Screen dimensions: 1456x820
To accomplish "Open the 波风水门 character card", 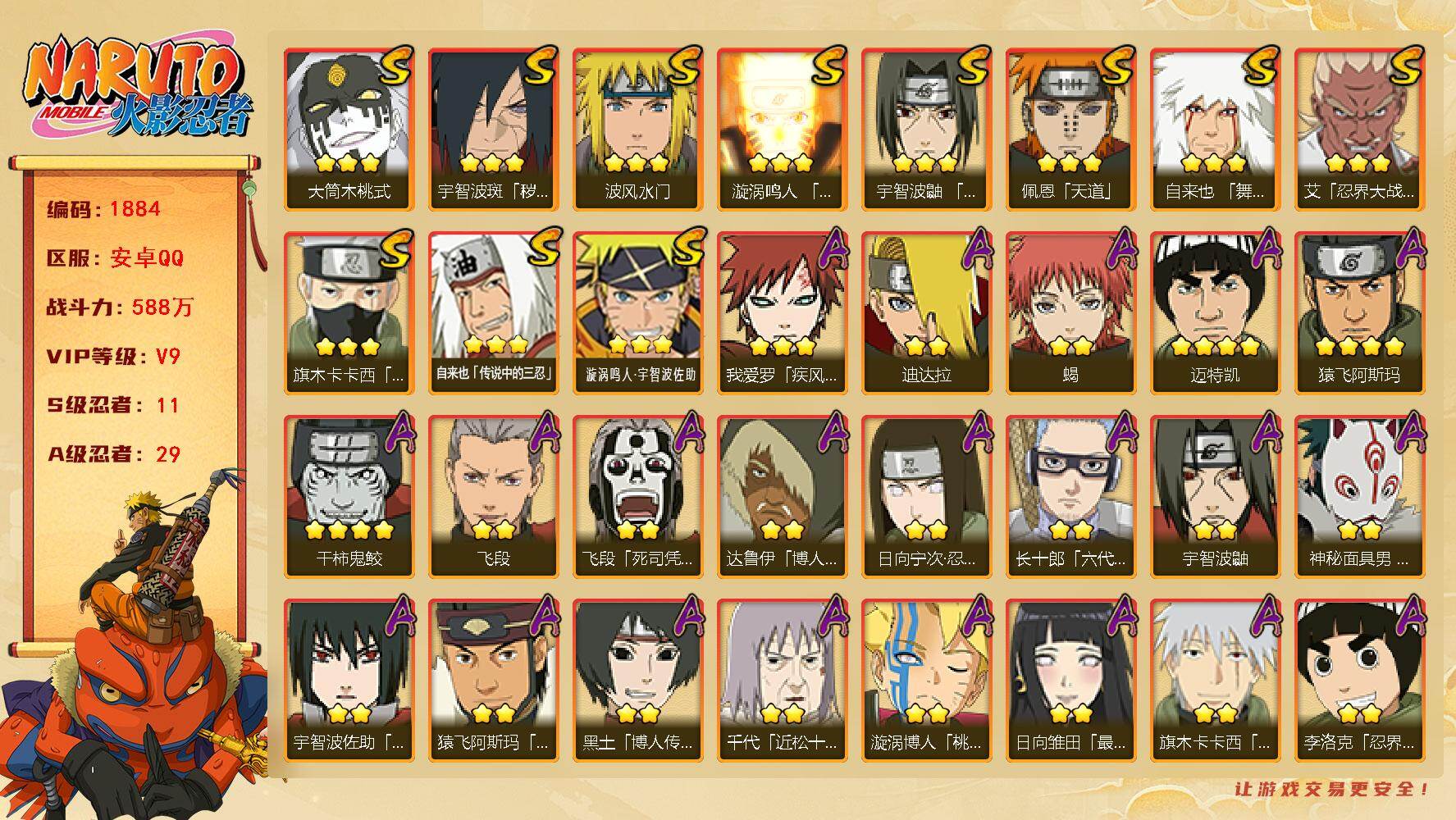I will click(637, 129).
